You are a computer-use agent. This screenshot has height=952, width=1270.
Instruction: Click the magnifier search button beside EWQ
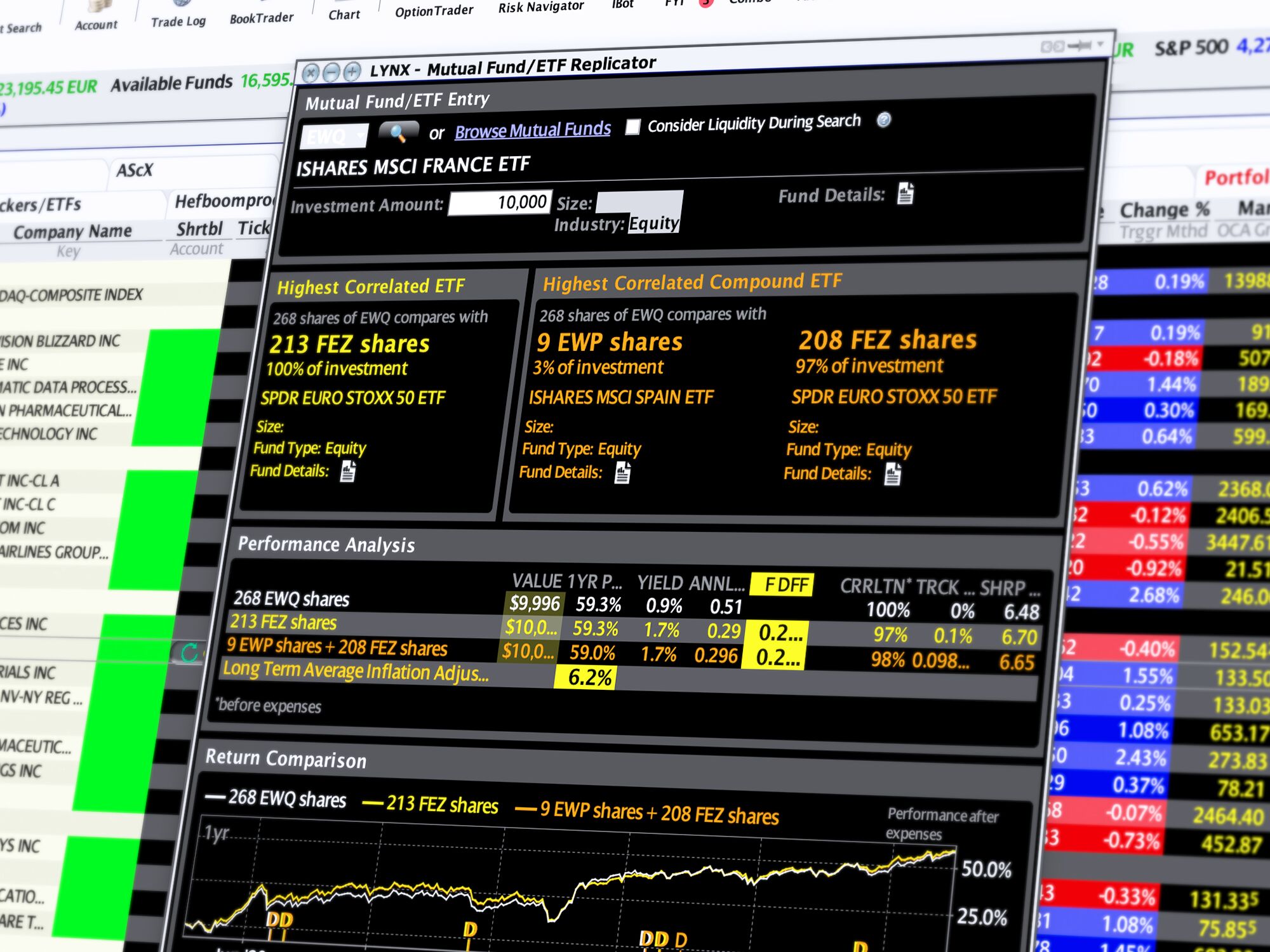[398, 133]
